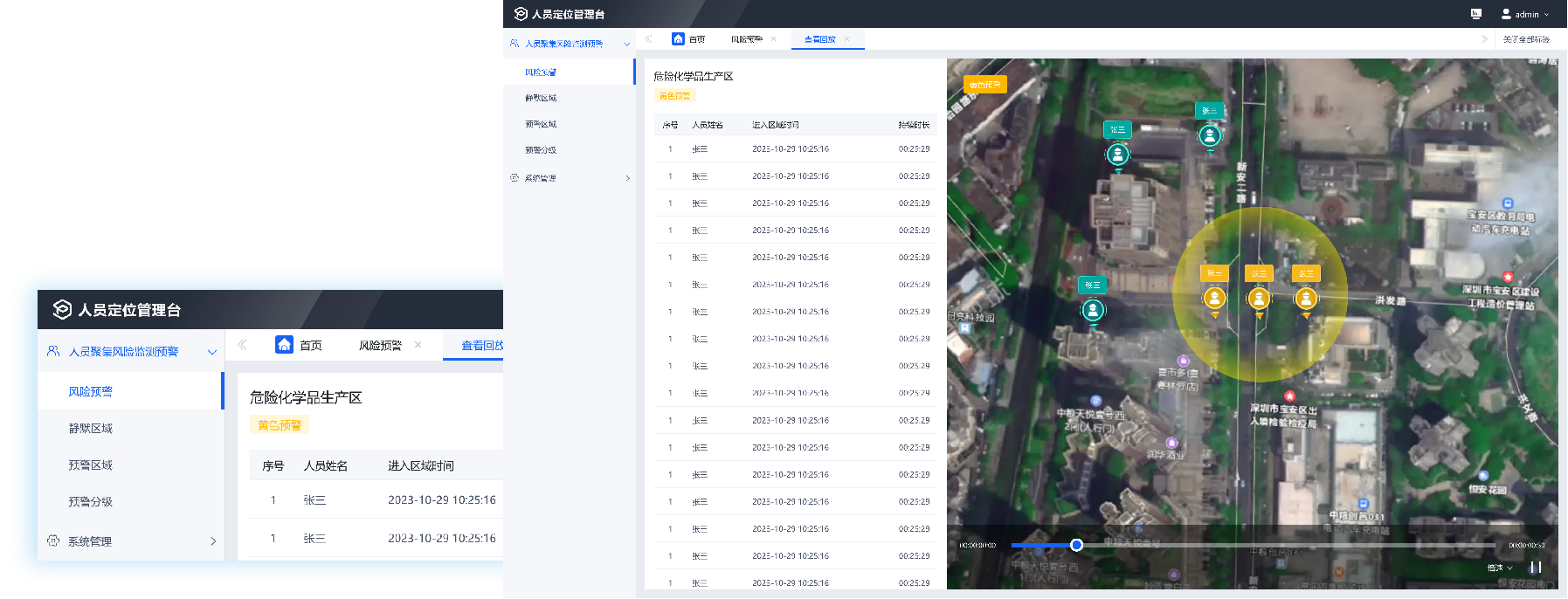
Task: Open the 首页 home tab in enlarged inset
Action: coord(299,345)
